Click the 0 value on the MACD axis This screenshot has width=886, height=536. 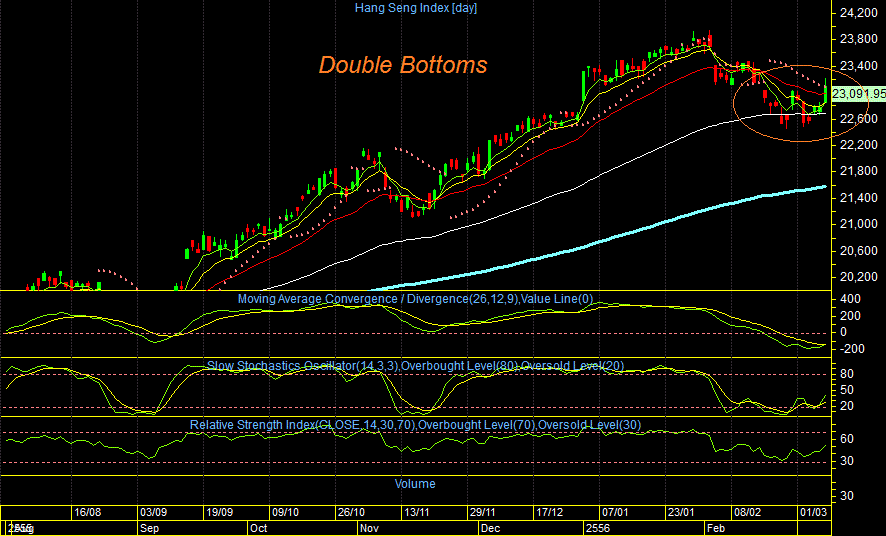pyautogui.click(x=844, y=332)
